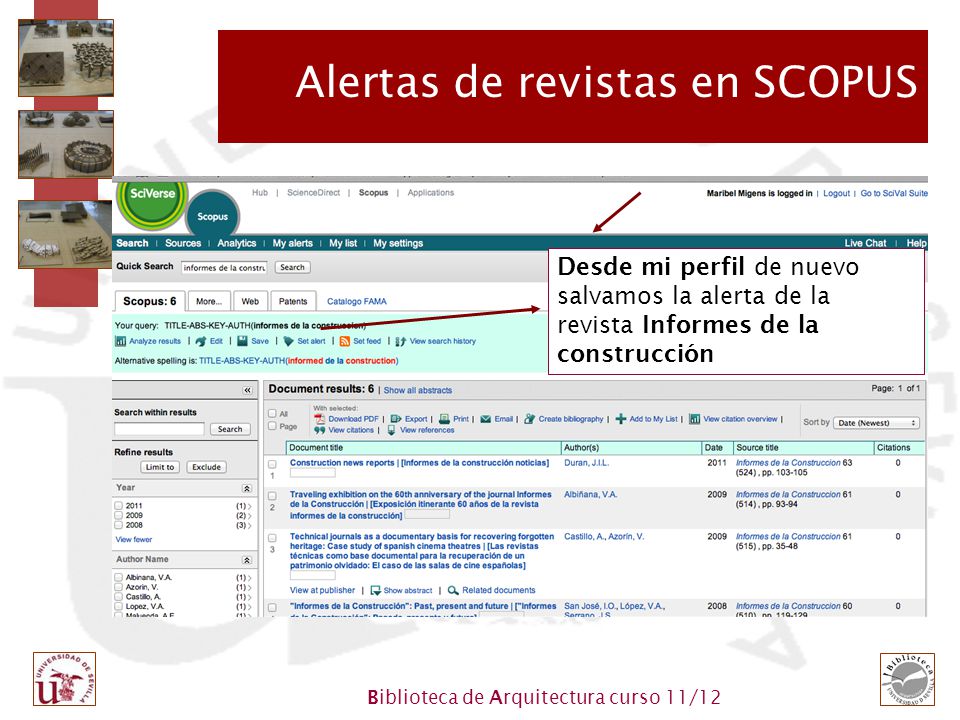The image size is (960, 720).
Task: Collapse the Year refine section
Action: [247, 488]
